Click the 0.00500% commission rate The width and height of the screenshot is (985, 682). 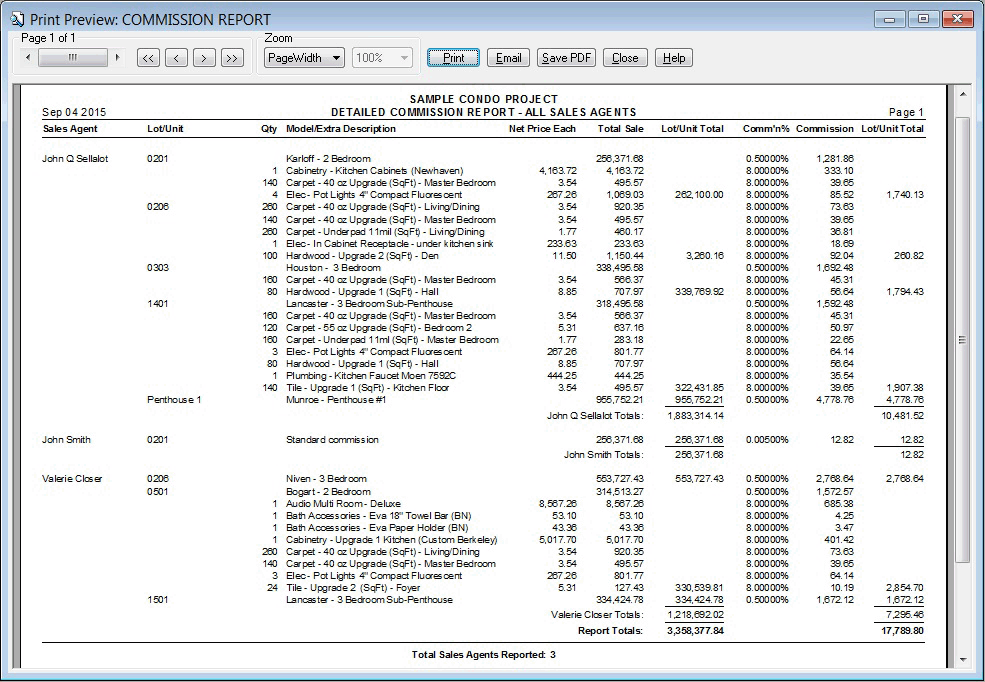click(x=767, y=440)
